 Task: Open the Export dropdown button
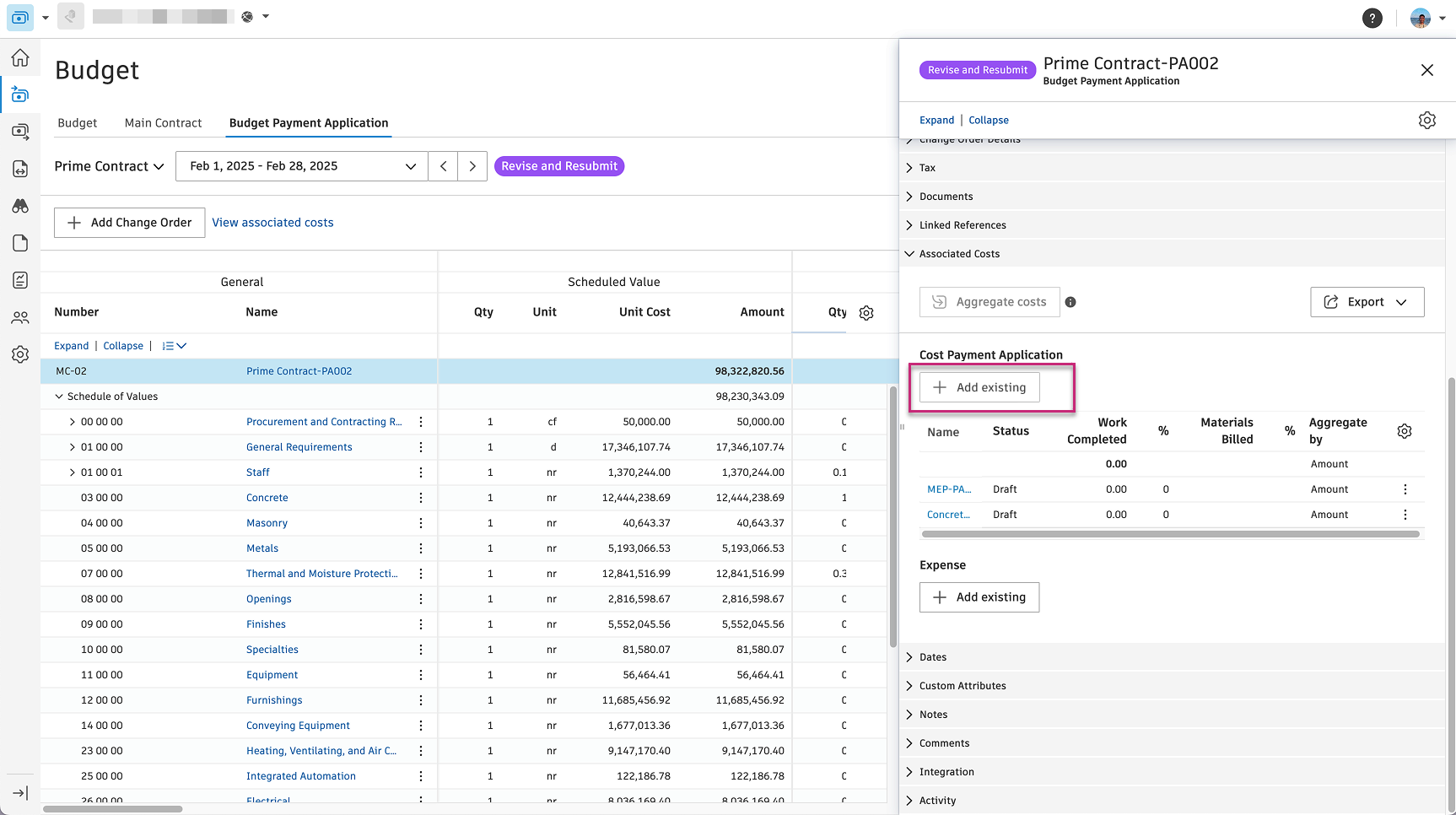pyautogui.click(x=1367, y=302)
